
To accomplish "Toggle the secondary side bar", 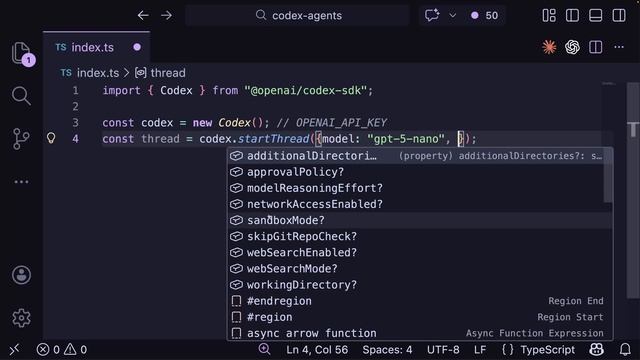I will point(619,16).
